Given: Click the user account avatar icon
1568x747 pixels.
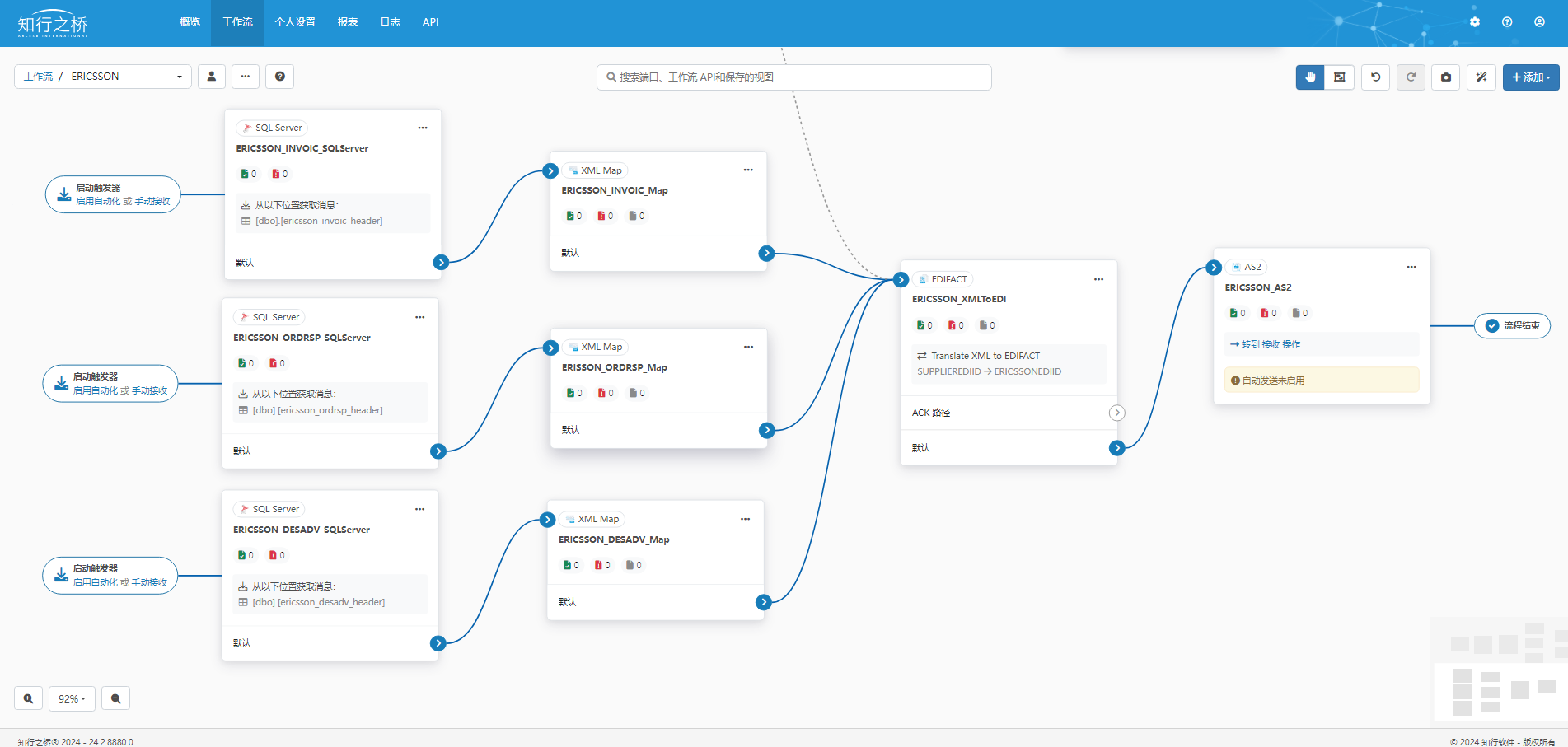Looking at the screenshot, I should (x=1539, y=22).
